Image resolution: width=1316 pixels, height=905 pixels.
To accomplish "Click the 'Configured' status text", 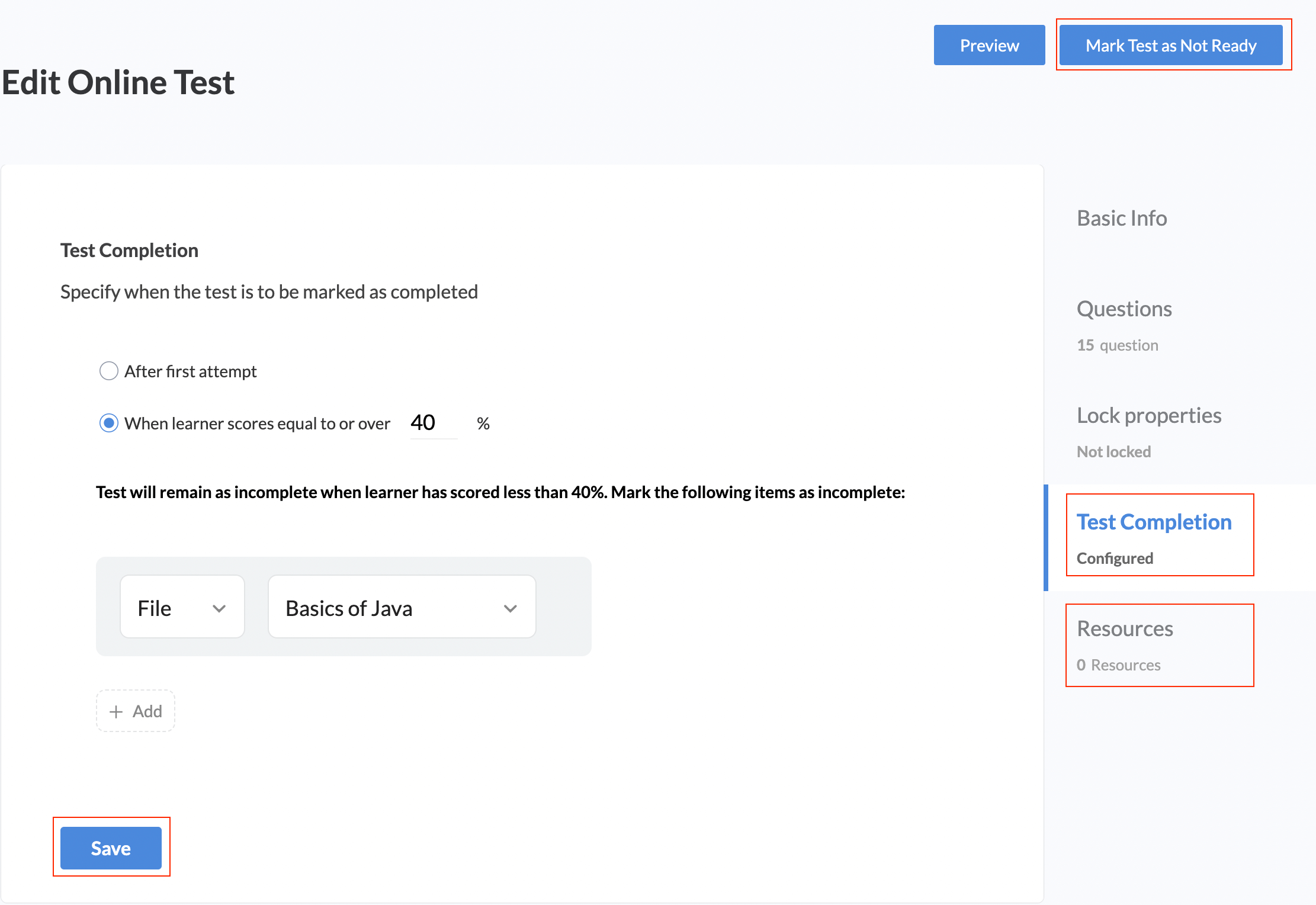I will click(1115, 559).
